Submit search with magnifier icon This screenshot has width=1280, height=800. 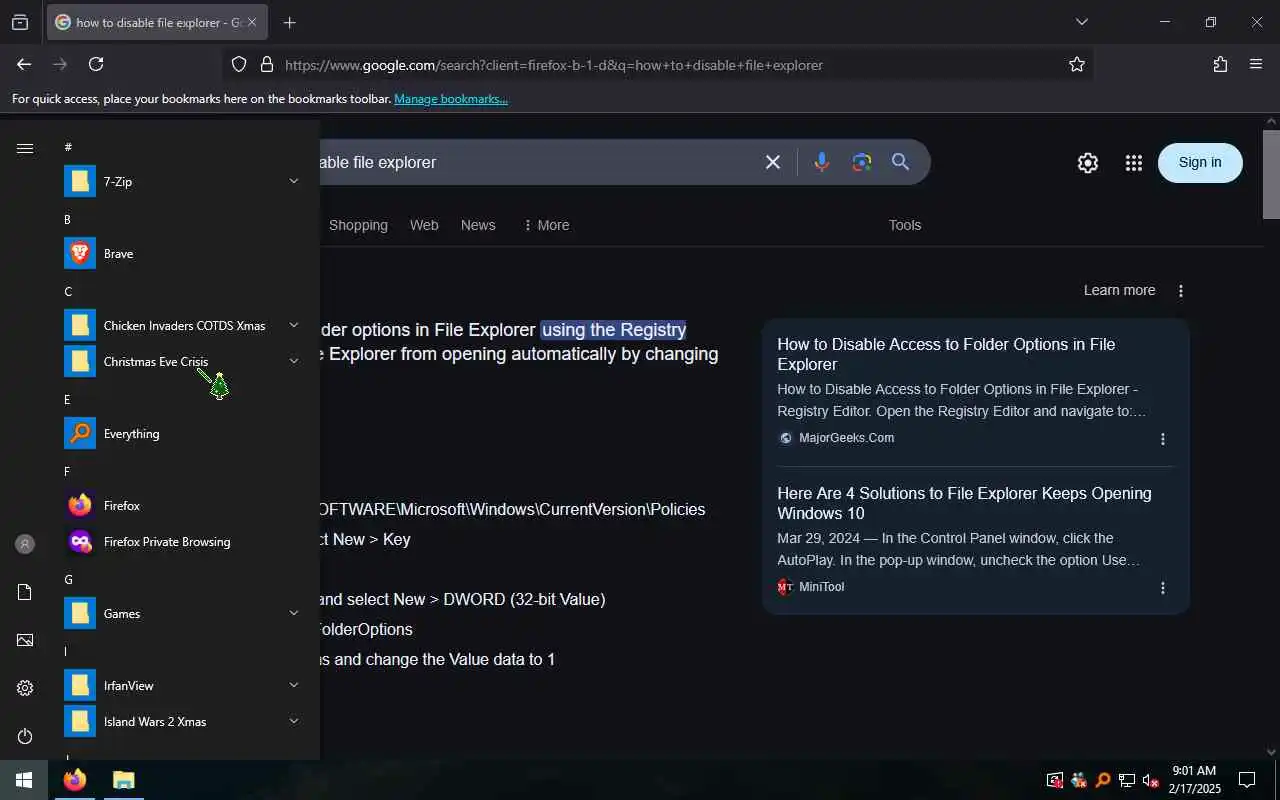tap(900, 162)
